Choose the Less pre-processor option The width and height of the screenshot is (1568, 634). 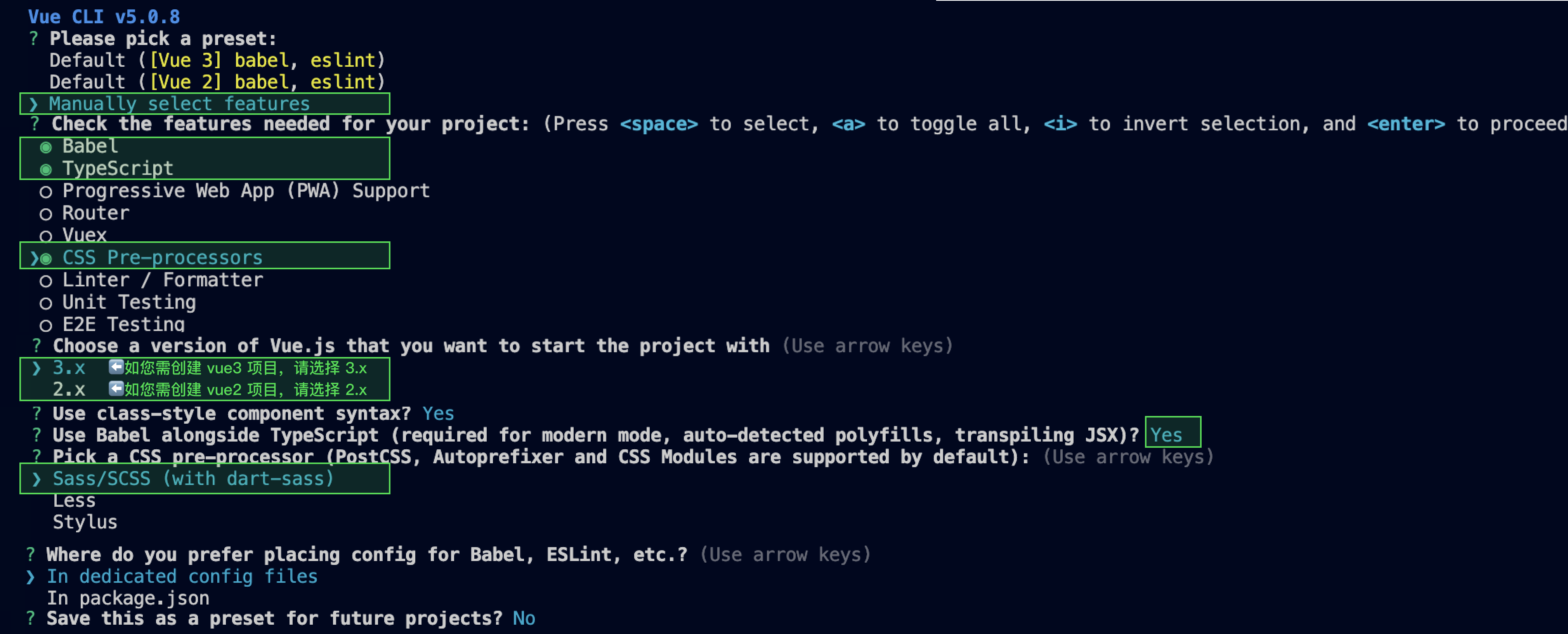(74, 501)
